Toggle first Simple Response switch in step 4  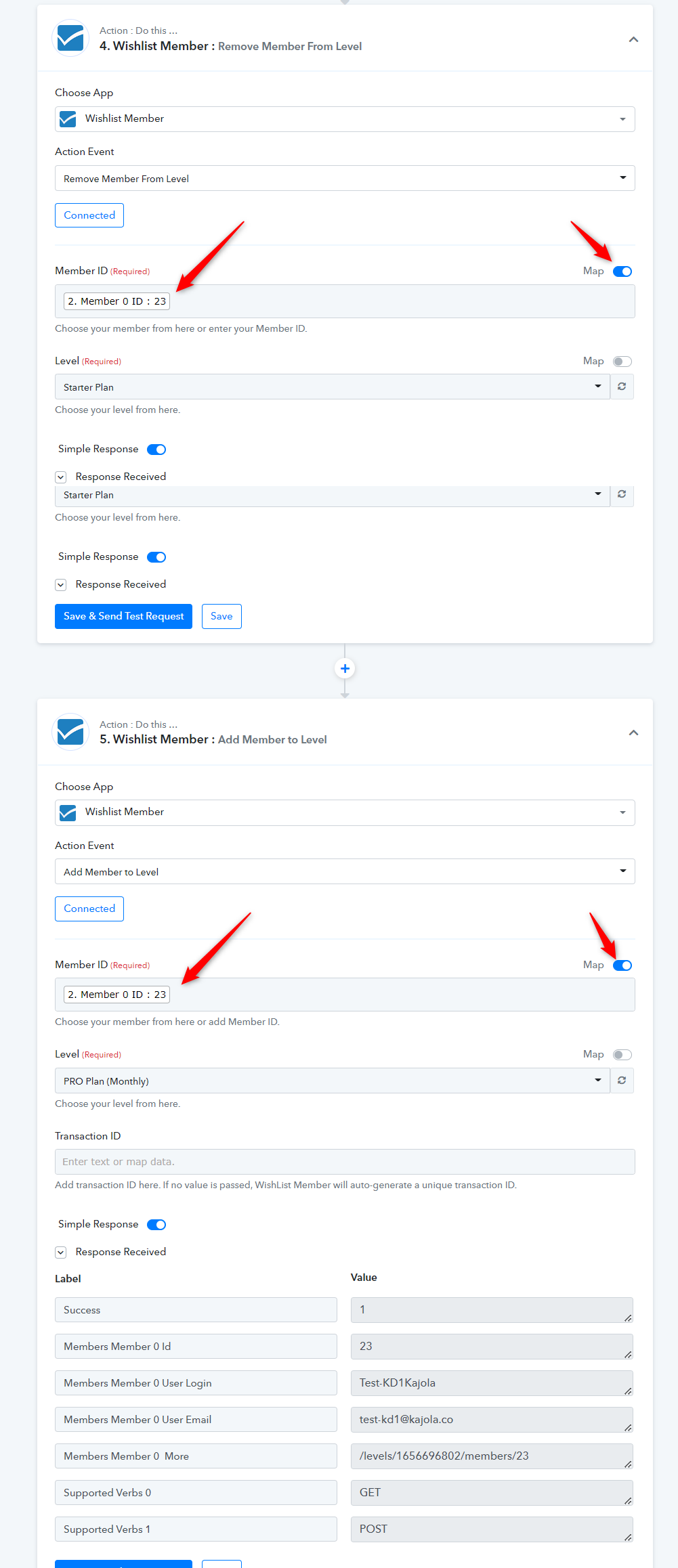(156, 450)
